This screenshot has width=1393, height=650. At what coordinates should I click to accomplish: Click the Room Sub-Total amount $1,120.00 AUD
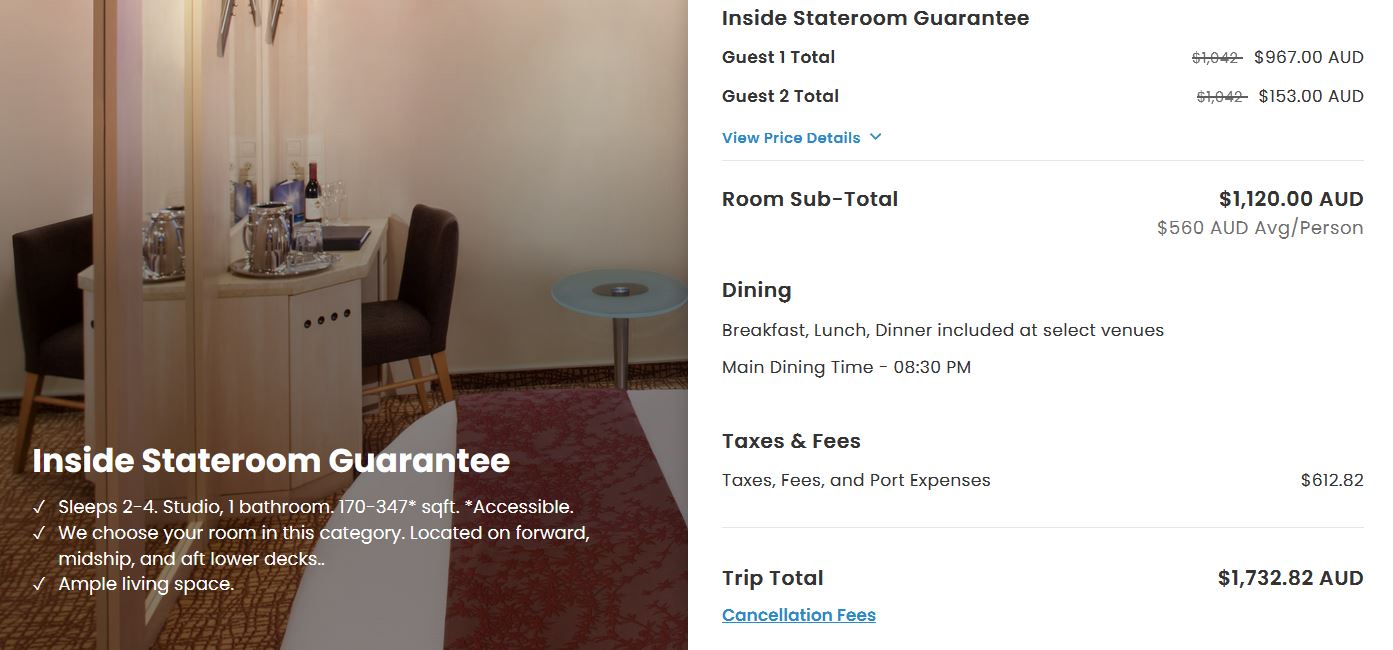tap(1291, 199)
